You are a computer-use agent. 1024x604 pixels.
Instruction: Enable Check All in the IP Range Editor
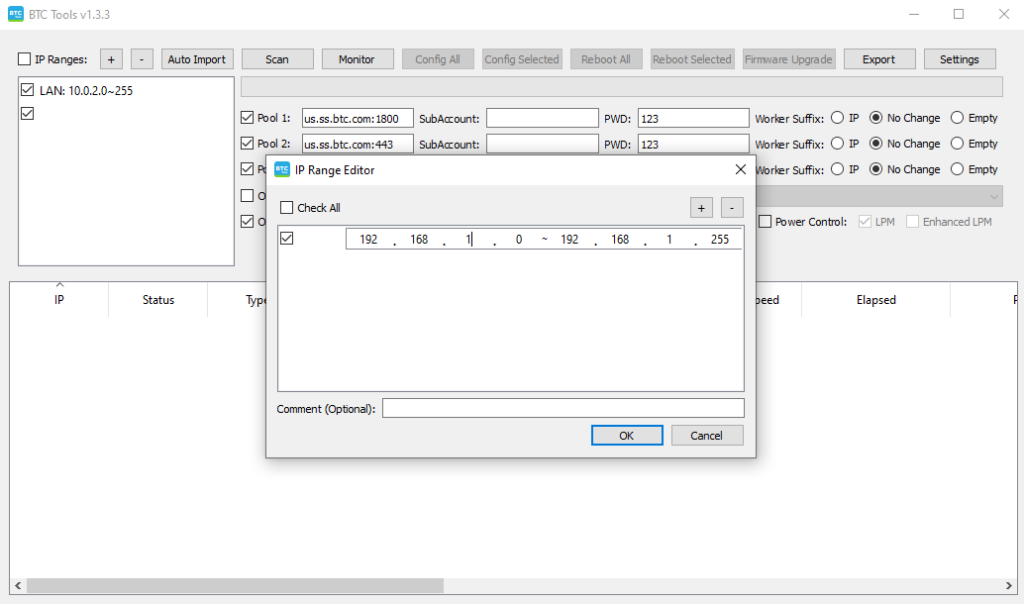click(x=287, y=207)
